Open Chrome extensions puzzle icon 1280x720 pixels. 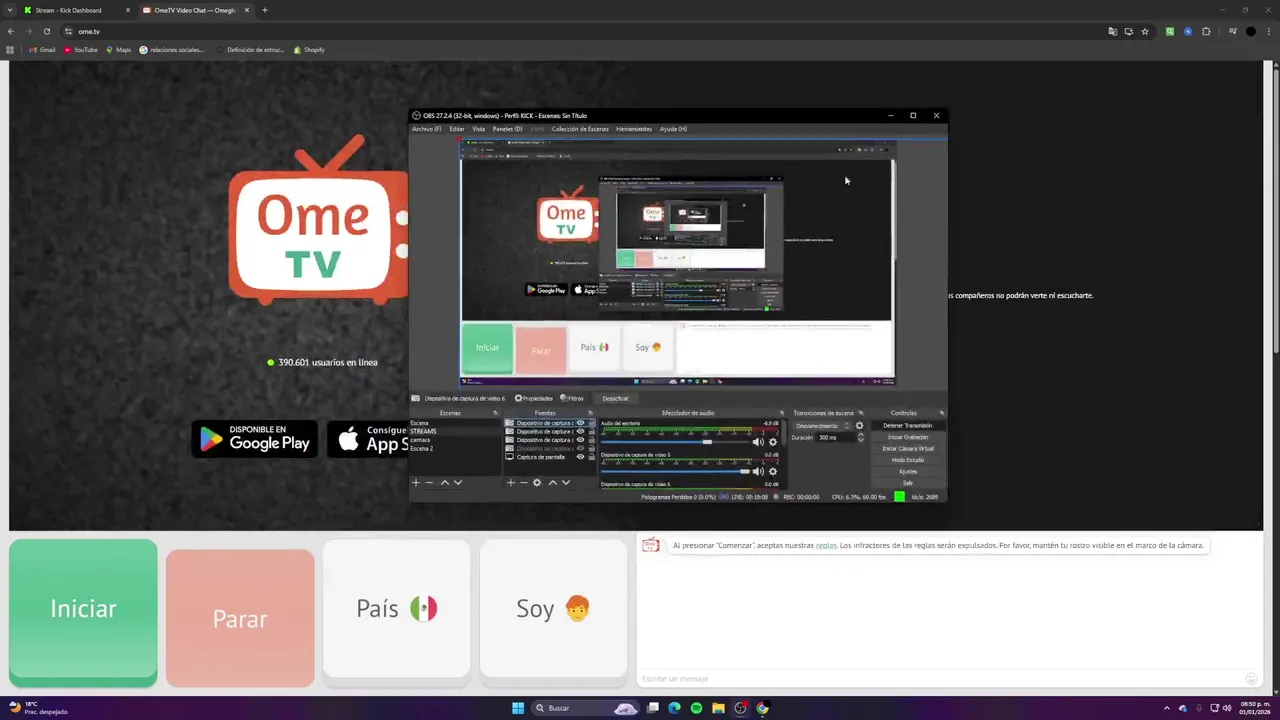pos(1206,31)
